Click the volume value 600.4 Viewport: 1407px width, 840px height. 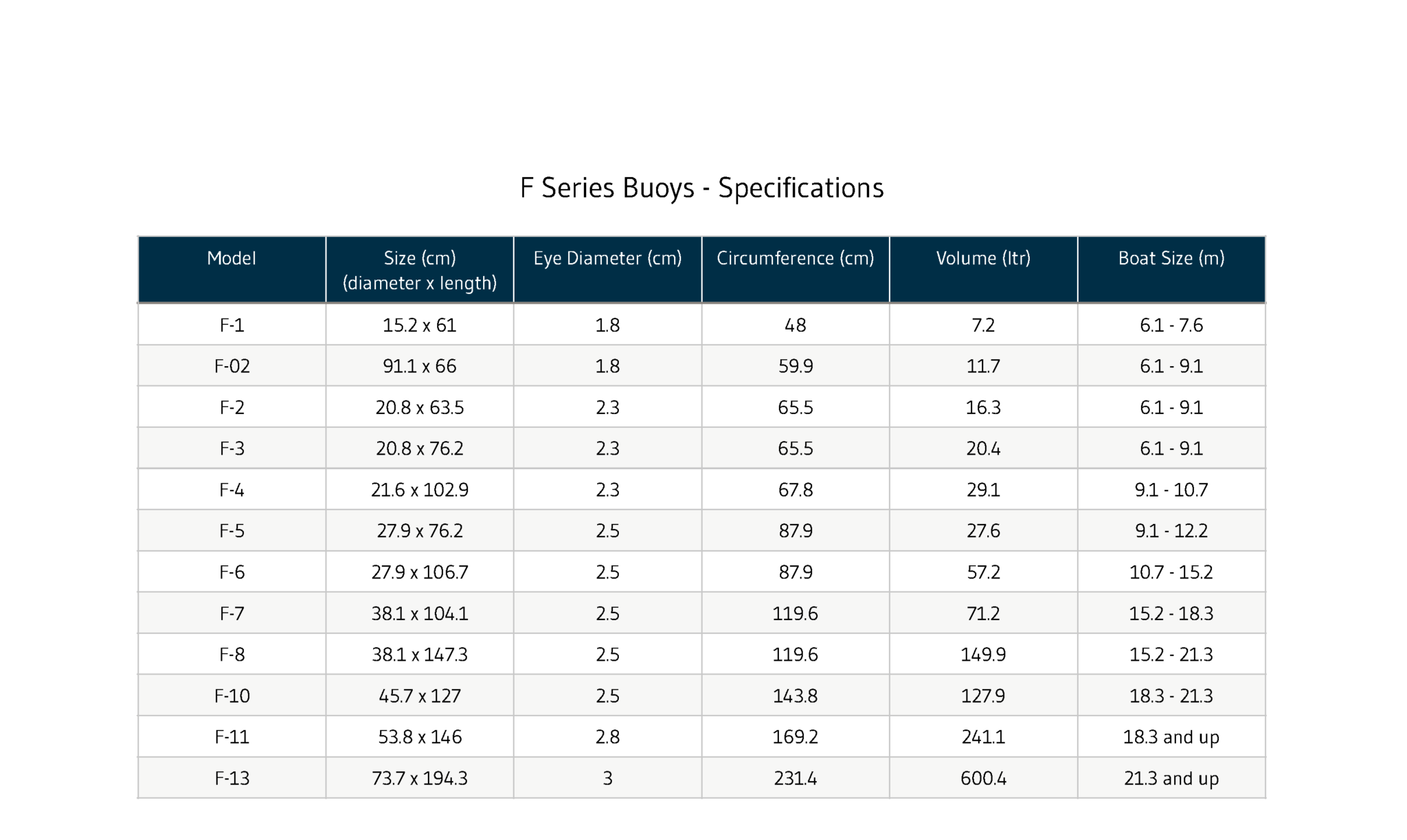point(983,778)
